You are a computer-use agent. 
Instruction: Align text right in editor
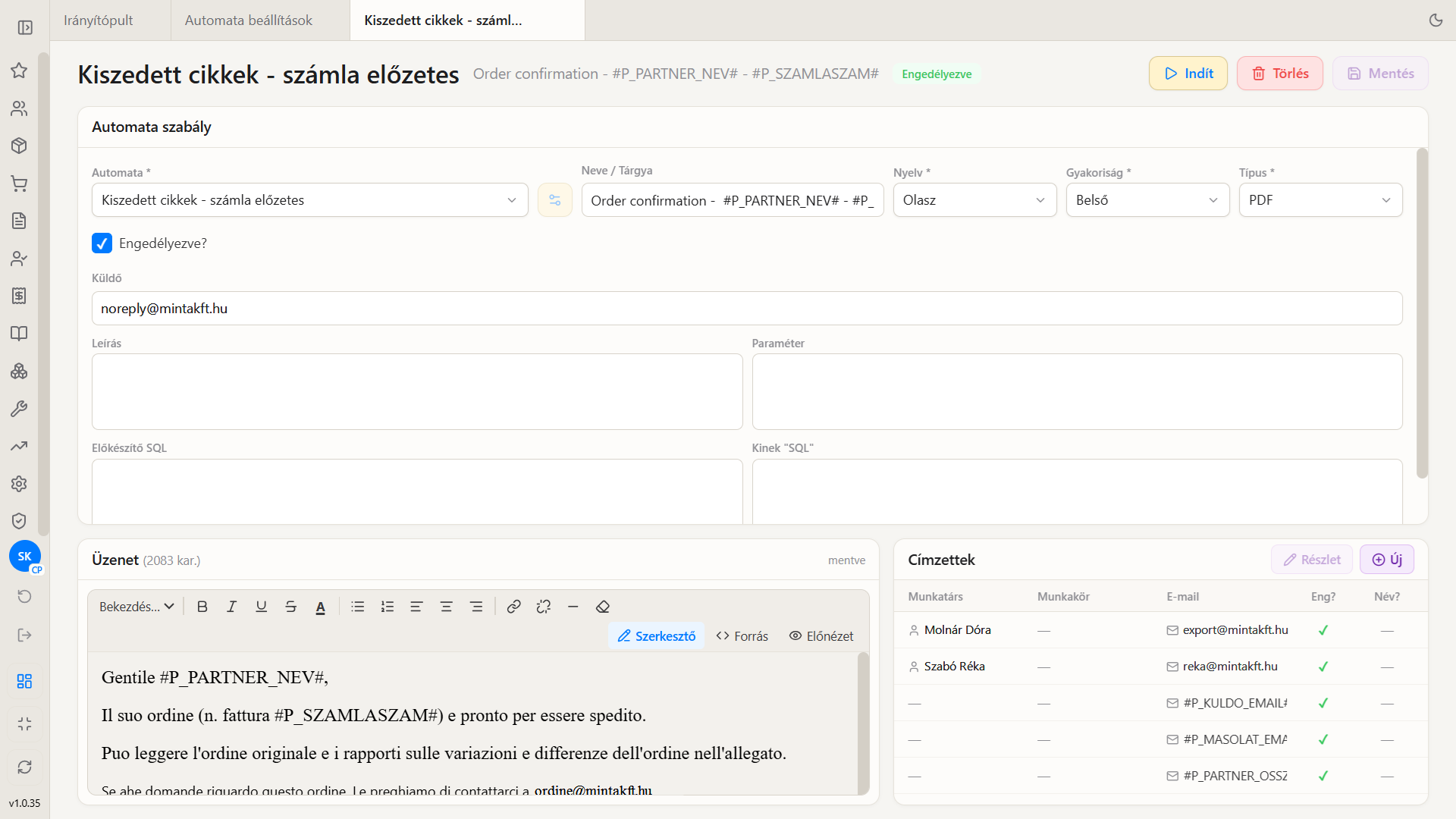[476, 607]
